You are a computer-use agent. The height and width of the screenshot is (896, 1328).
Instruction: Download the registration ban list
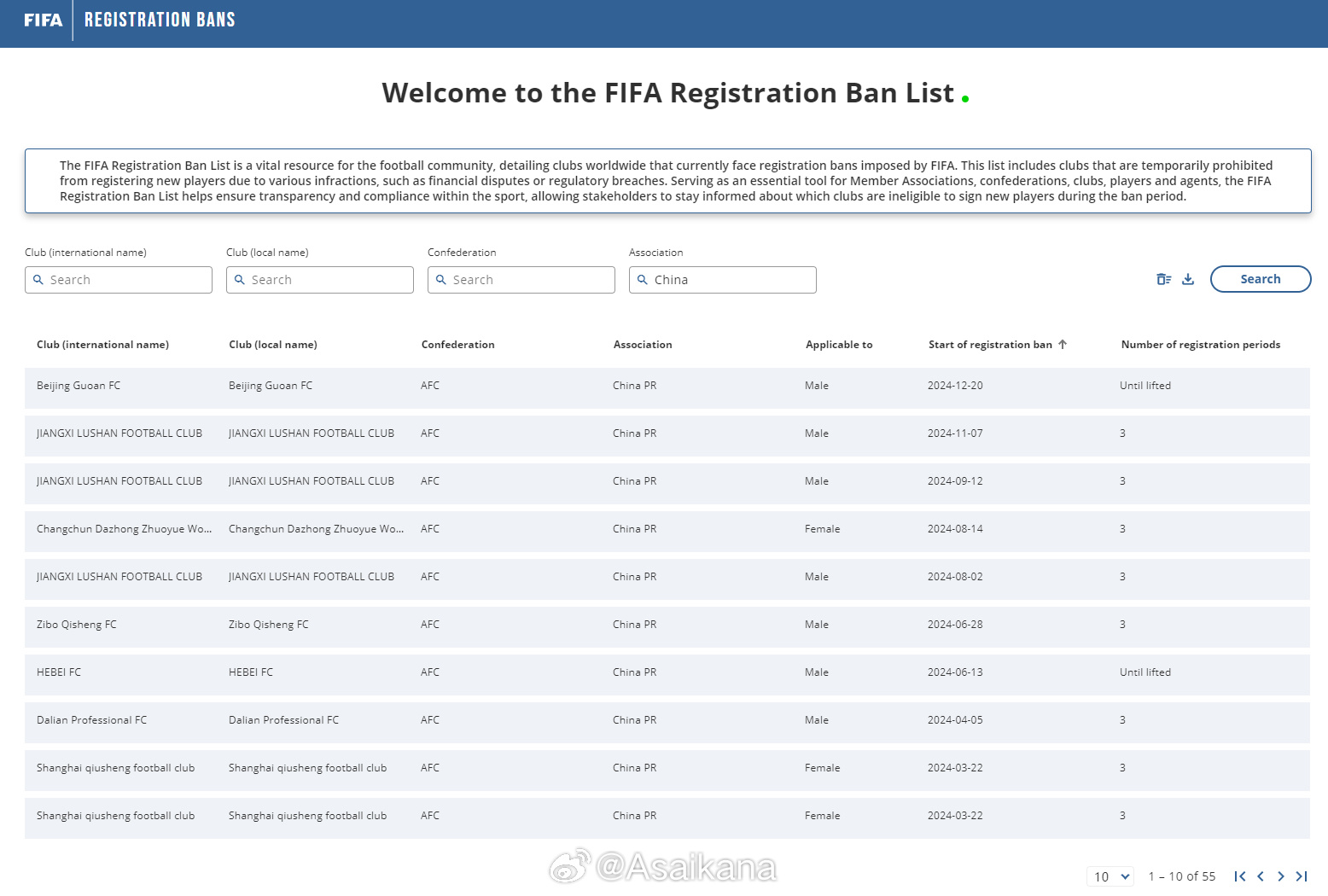(1188, 279)
